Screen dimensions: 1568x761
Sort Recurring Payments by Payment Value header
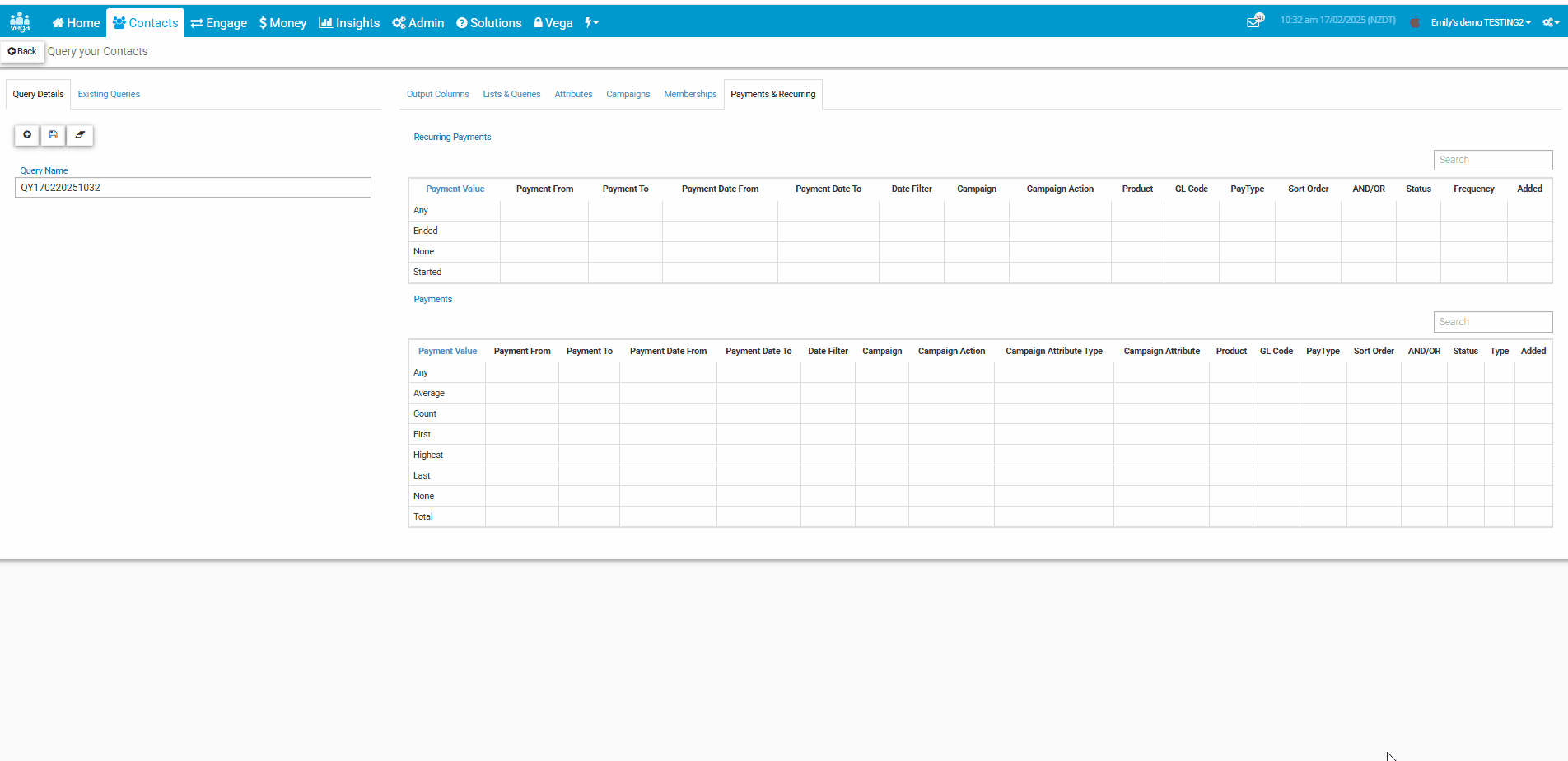click(455, 189)
